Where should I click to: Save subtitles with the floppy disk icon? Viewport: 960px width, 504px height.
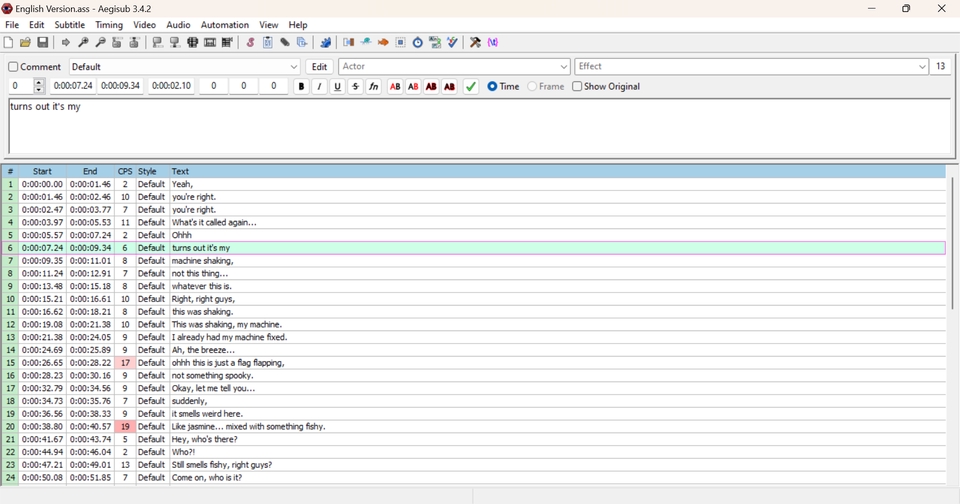pos(43,43)
